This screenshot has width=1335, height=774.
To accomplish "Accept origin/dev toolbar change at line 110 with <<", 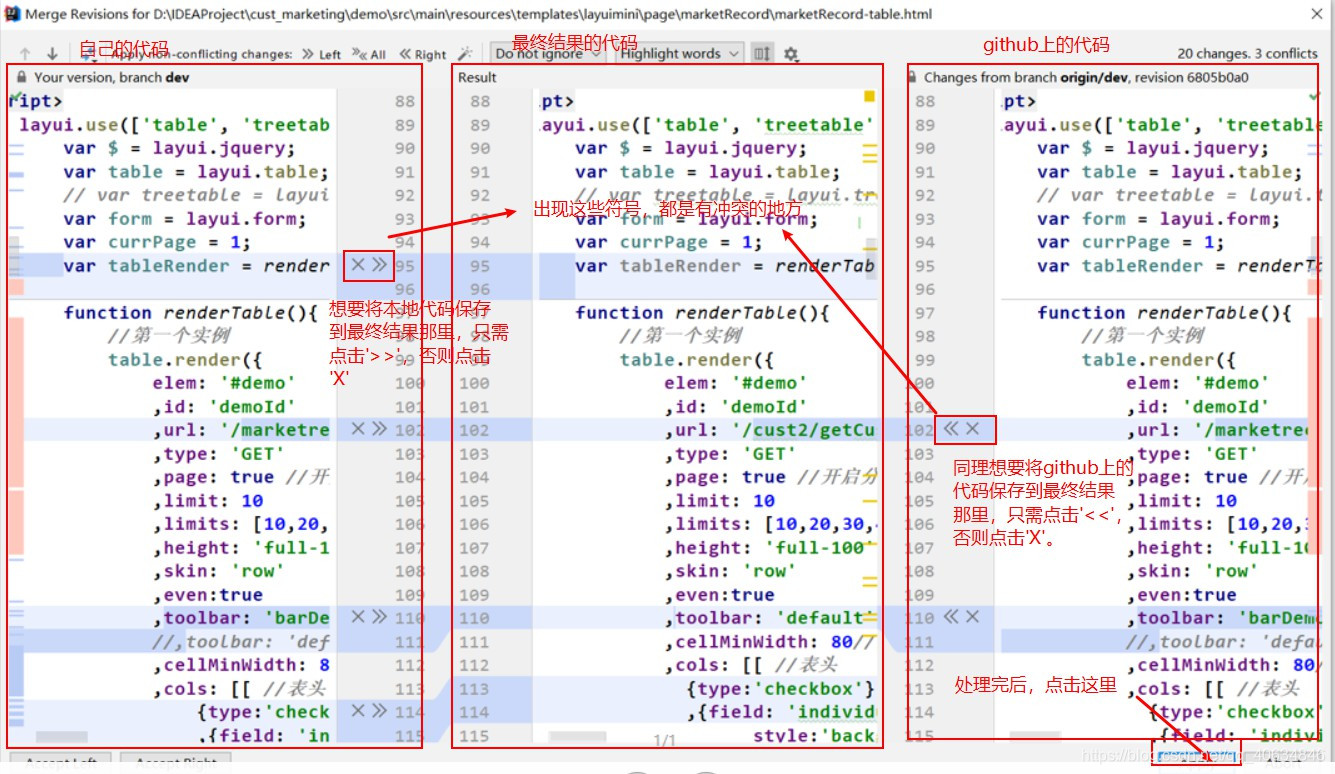I will pyautogui.click(x=951, y=617).
